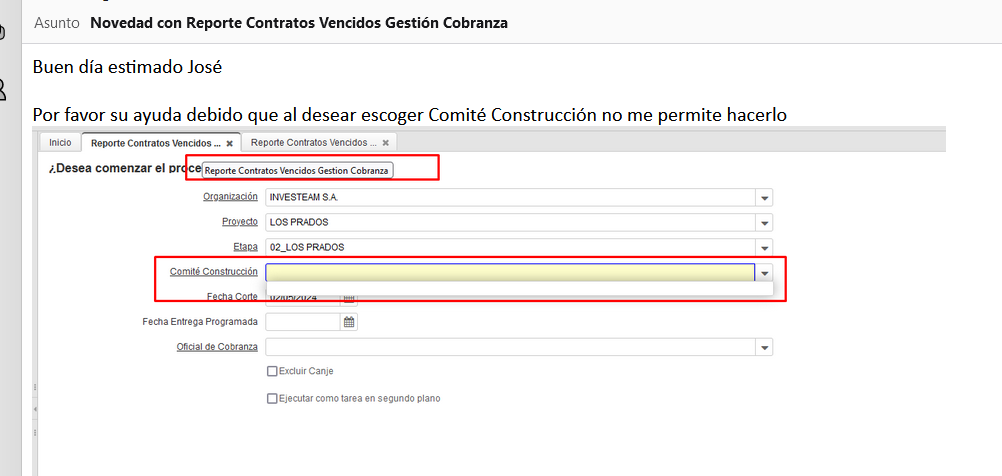Click the Organización label link

(x=230, y=197)
